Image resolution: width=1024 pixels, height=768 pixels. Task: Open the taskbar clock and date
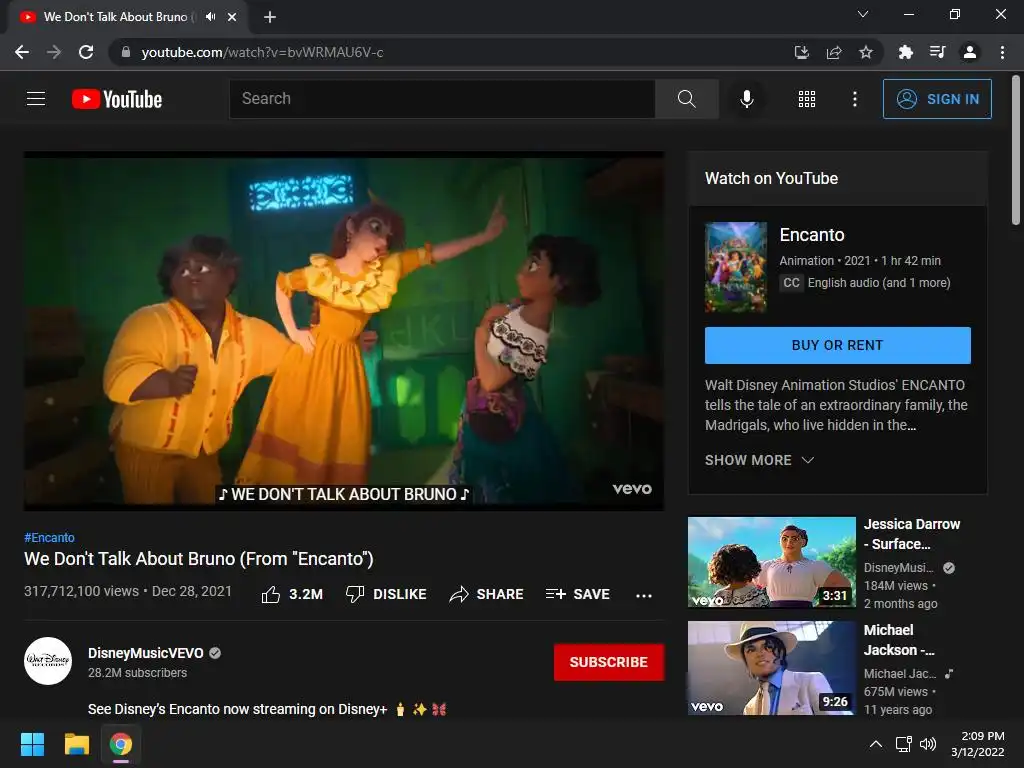978,744
